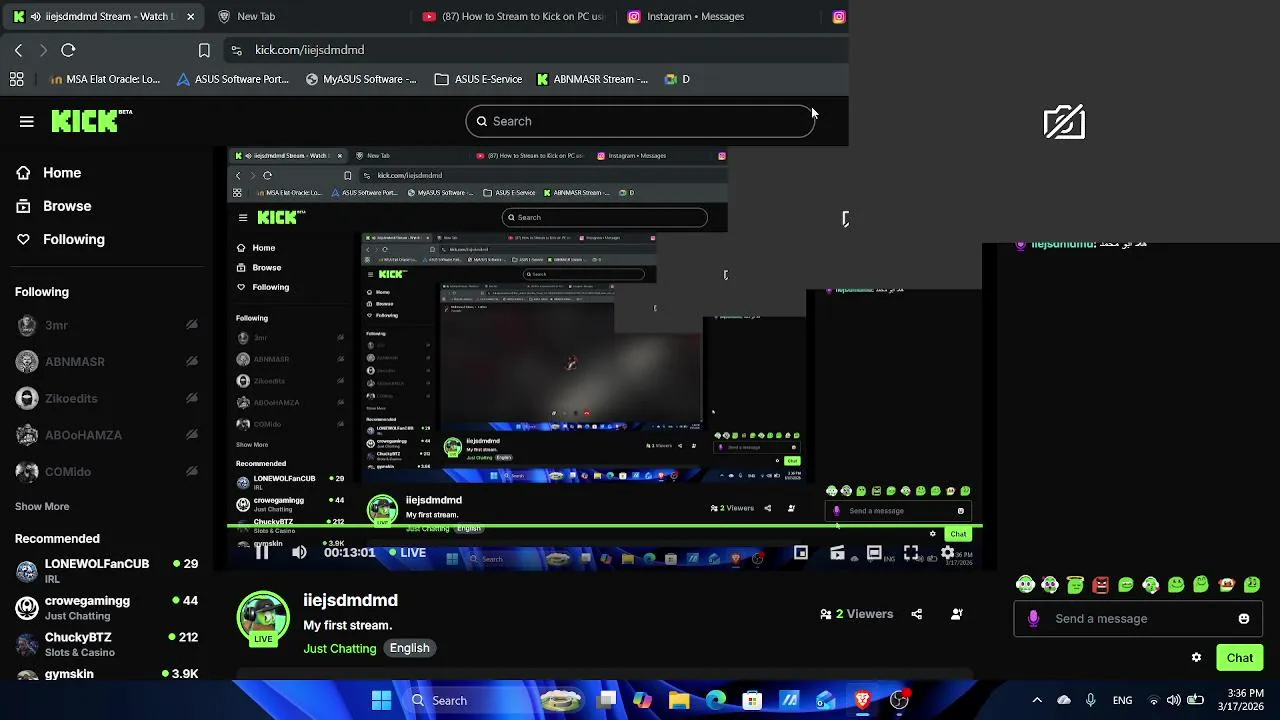1280x720 pixels.
Task: Open ASUS E-Service bookmark folder
Action: click(478, 79)
